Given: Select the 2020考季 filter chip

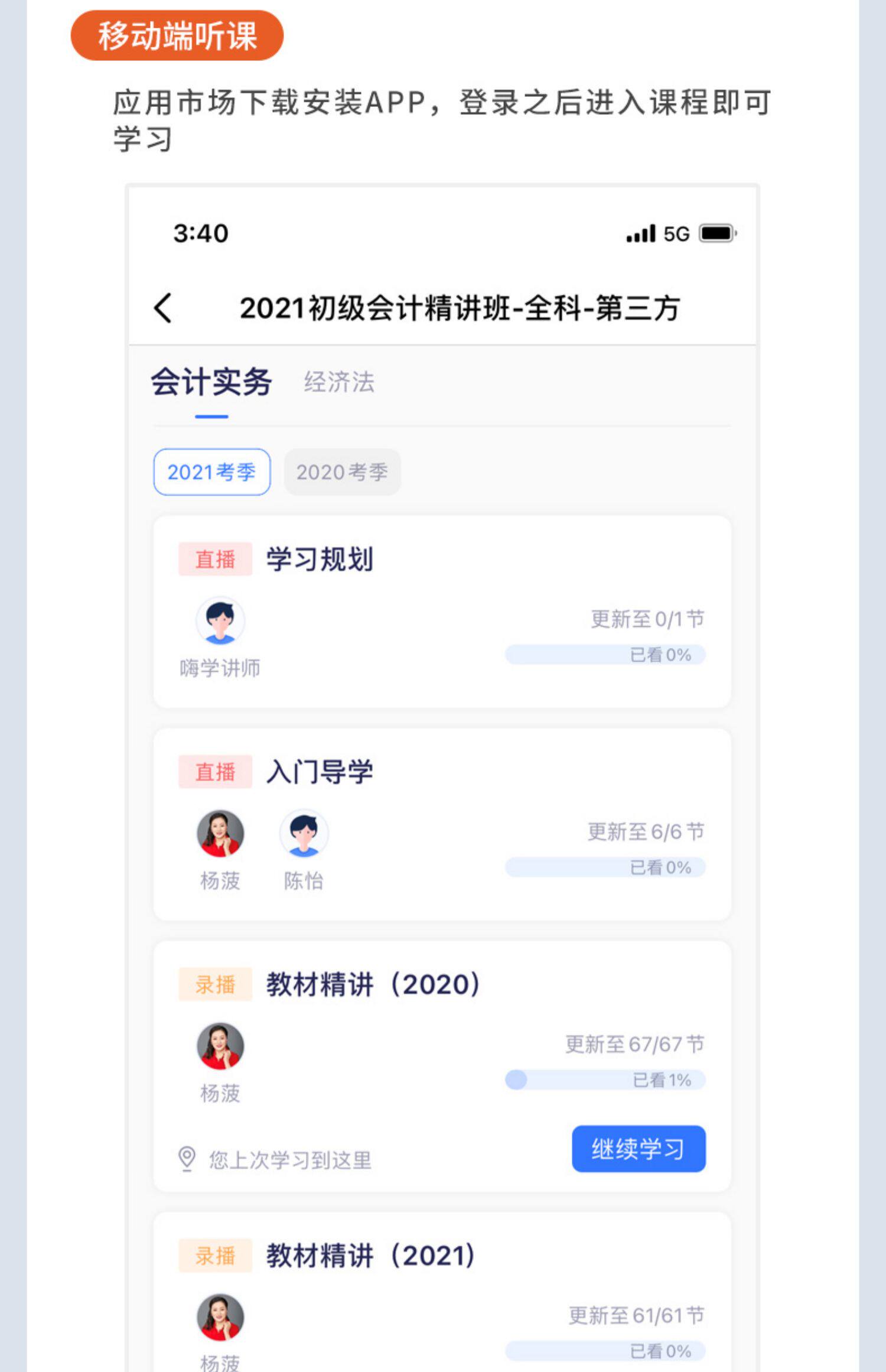Looking at the screenshot, I should click(x=342, y=472).
